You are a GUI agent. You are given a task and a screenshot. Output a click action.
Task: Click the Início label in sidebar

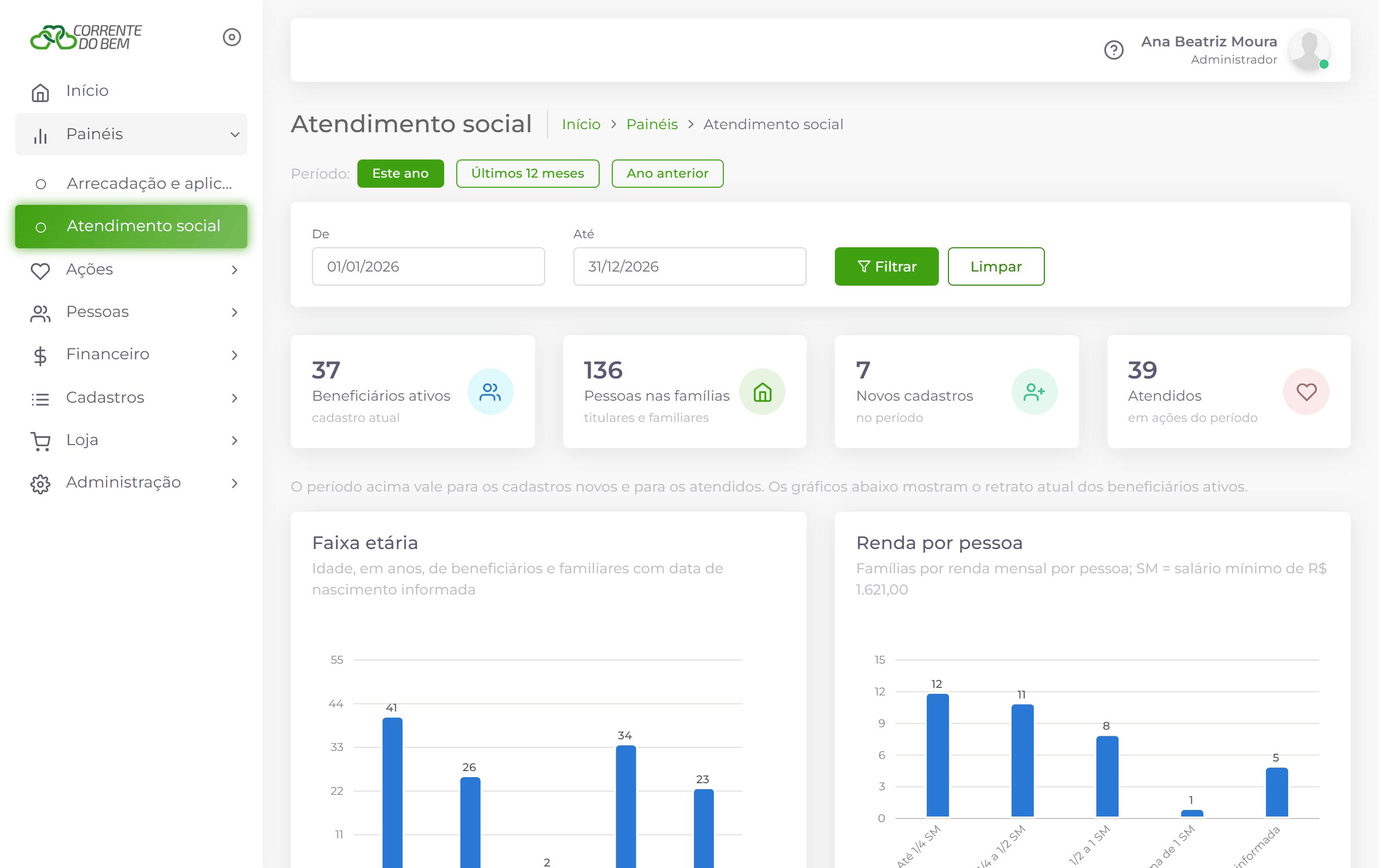(87, 90)
